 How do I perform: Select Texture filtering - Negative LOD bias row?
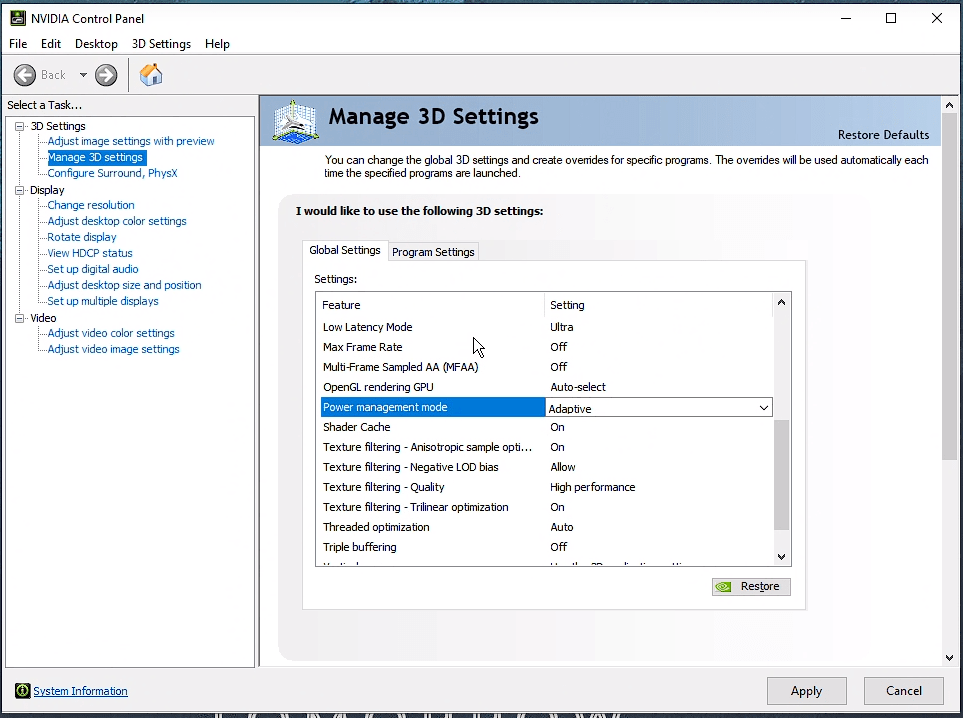547,467
